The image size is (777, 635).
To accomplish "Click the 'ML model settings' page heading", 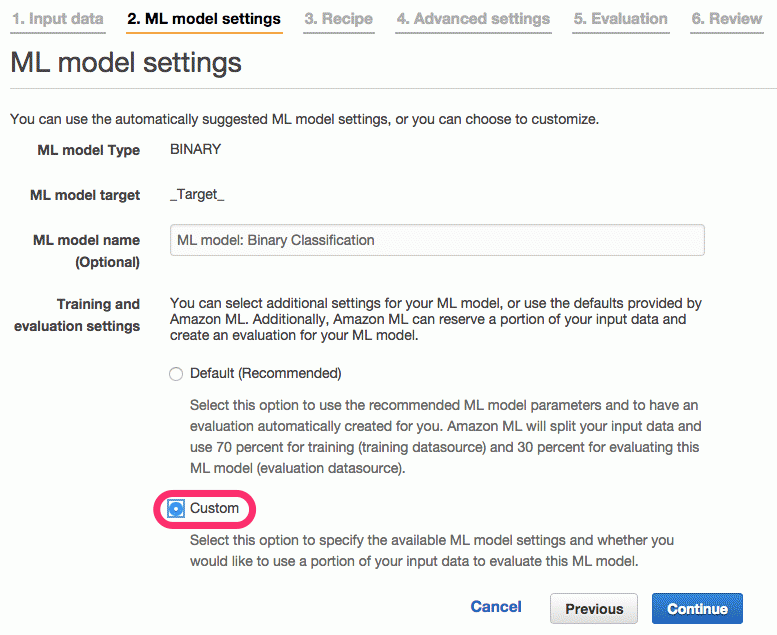I will coord(126,62).
